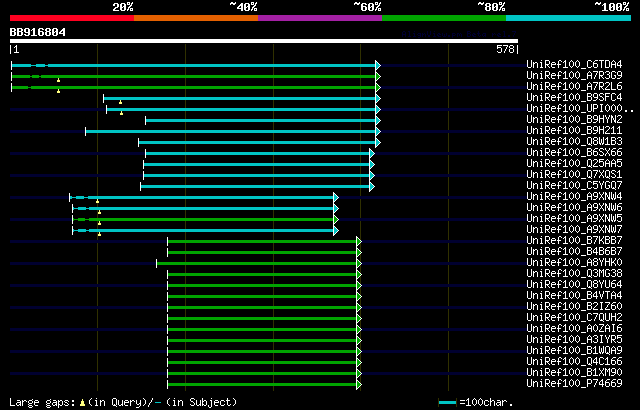The height and width of the screenshot is (410, 640).
Task: Click the UniRef100_P74669 label
Action: tap(574, 383)
